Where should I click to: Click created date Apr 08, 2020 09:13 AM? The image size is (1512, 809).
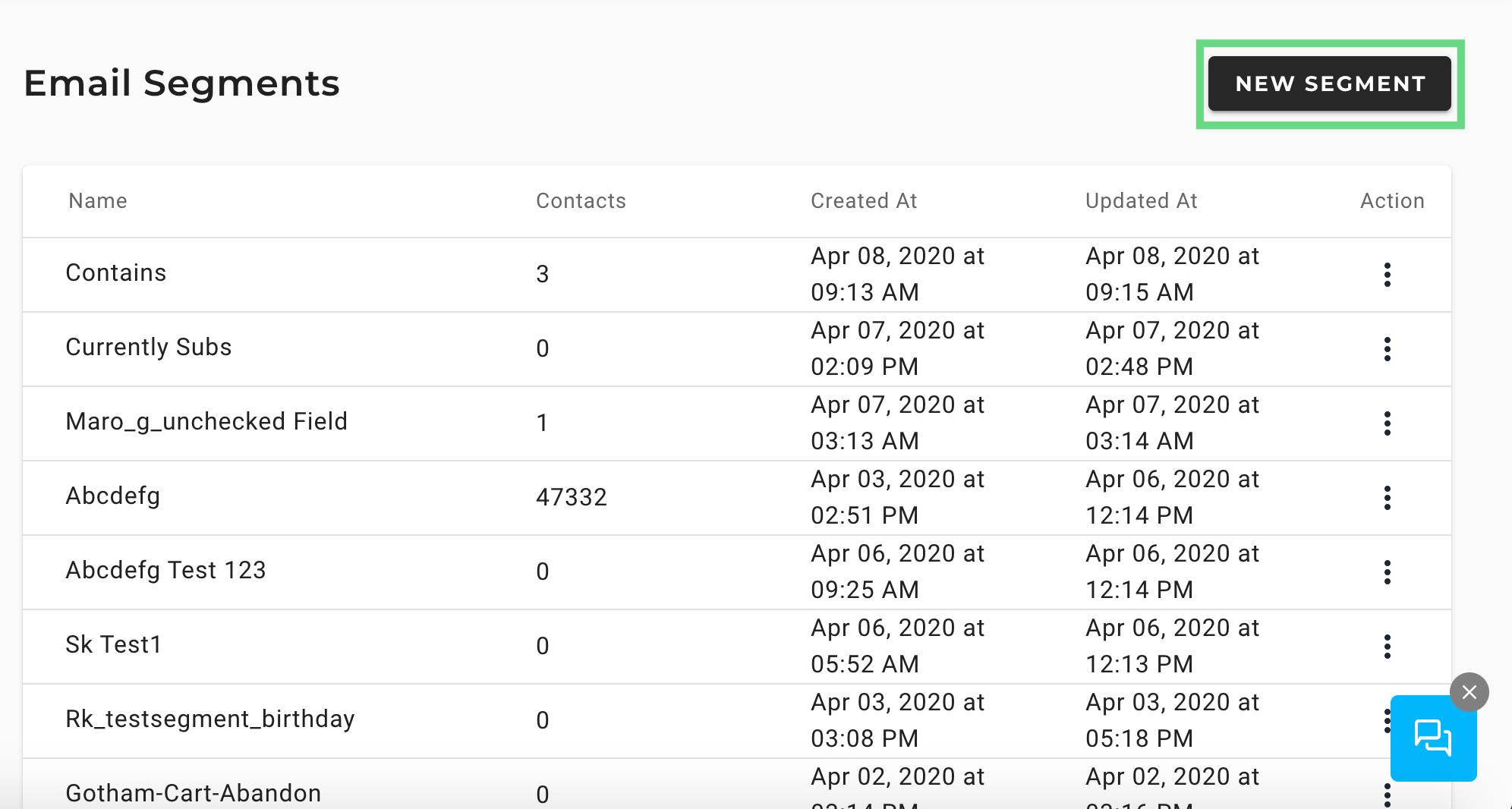pos(897,274)
